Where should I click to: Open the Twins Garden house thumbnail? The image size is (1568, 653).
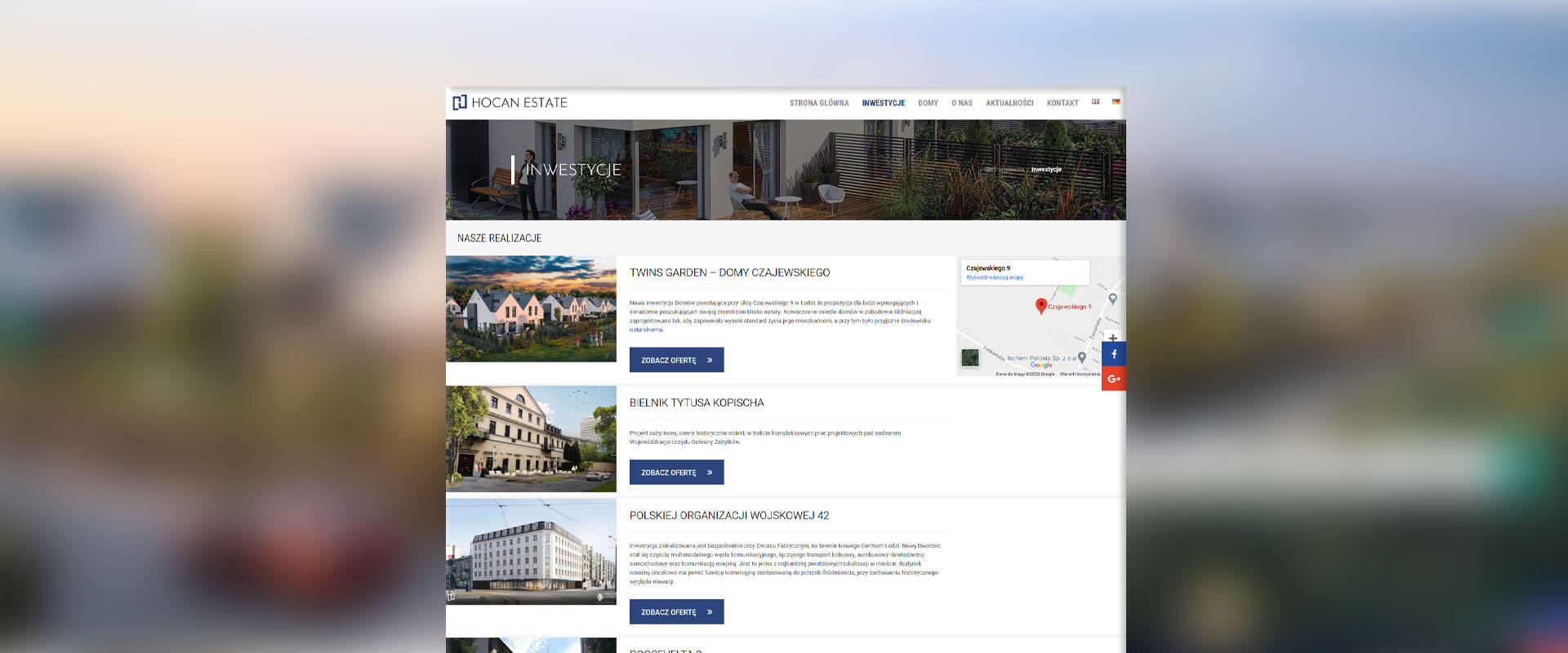click(531, 309)
